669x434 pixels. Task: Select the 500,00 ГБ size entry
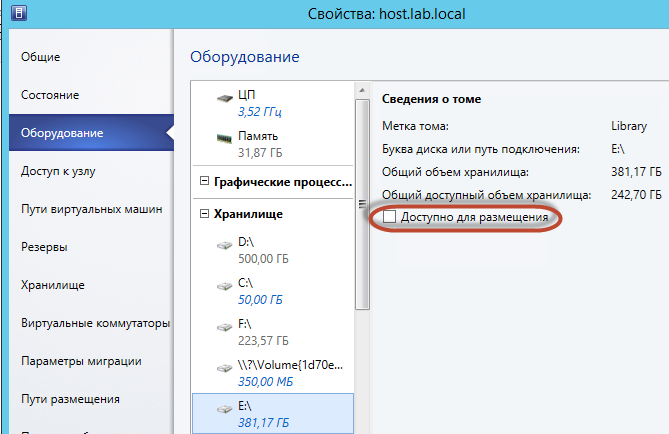[261, 258]
